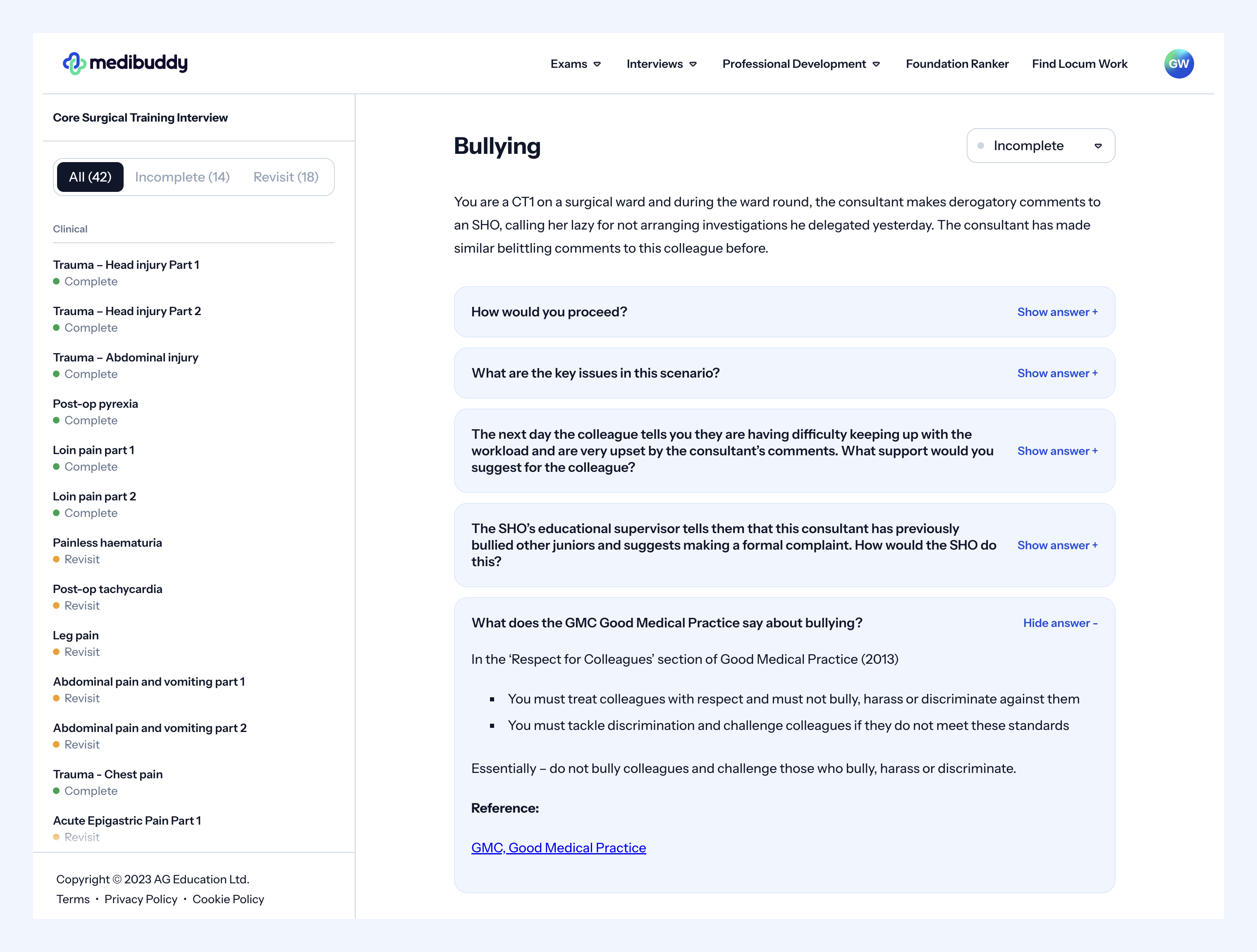Expand the Interviews dropdown menu
Image resolution: width=1257 pixels, height=952 pixels.
pyautogui.click(x=662, y=64)
